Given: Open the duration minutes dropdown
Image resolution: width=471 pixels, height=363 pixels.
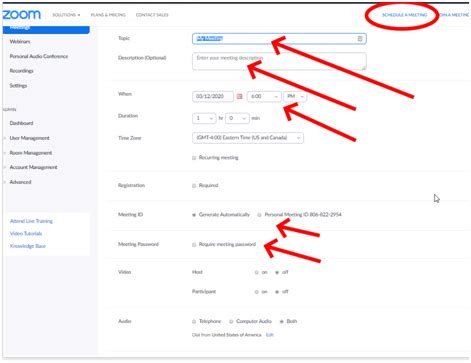Looking at the screenshot, I should [x=237, y=118].
